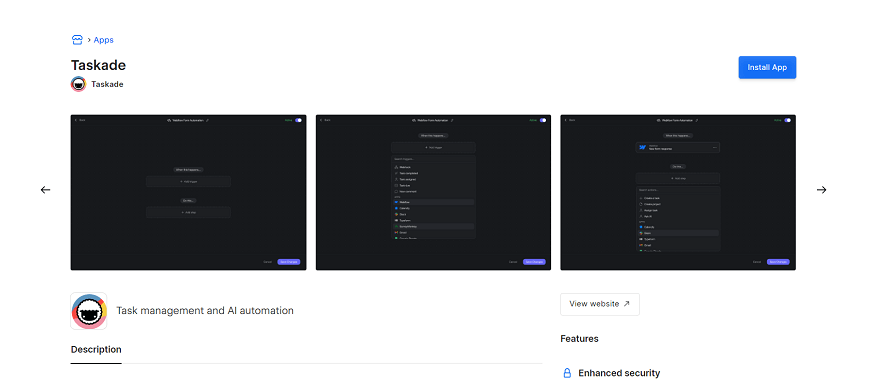The height and width of the screenshot is (384, 870).
Task: Open the Apps breadcrumb link
Action: click(x=103, y=40)
